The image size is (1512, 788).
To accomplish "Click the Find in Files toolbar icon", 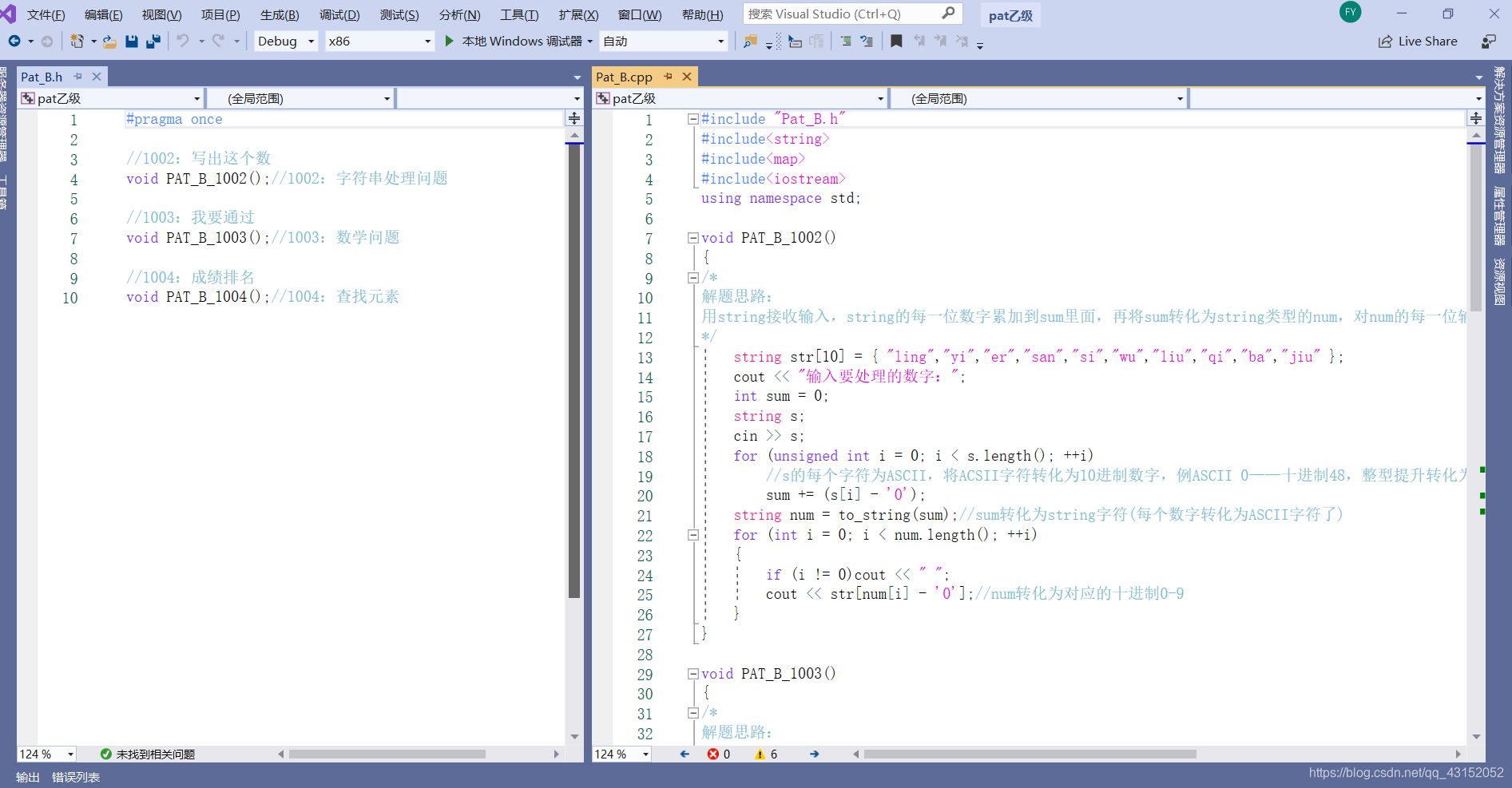I will [x=750, y=42].
